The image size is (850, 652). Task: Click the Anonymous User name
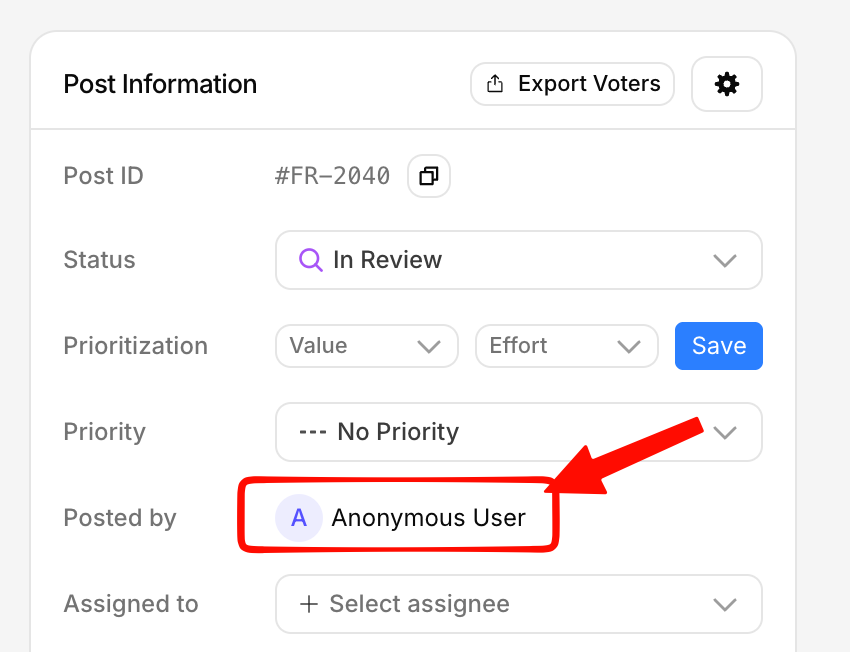tap(428, 518)
